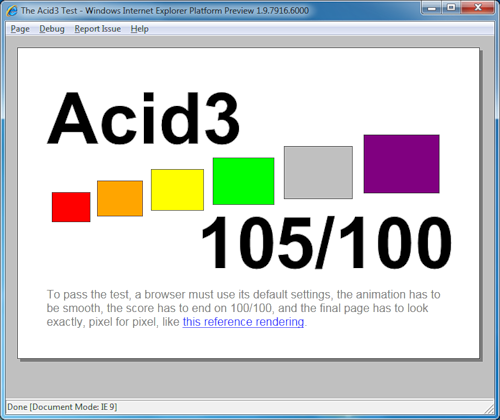500x420 pixels.
Task: Click the 105/100 score text
Action: click(x=327, y=243)
